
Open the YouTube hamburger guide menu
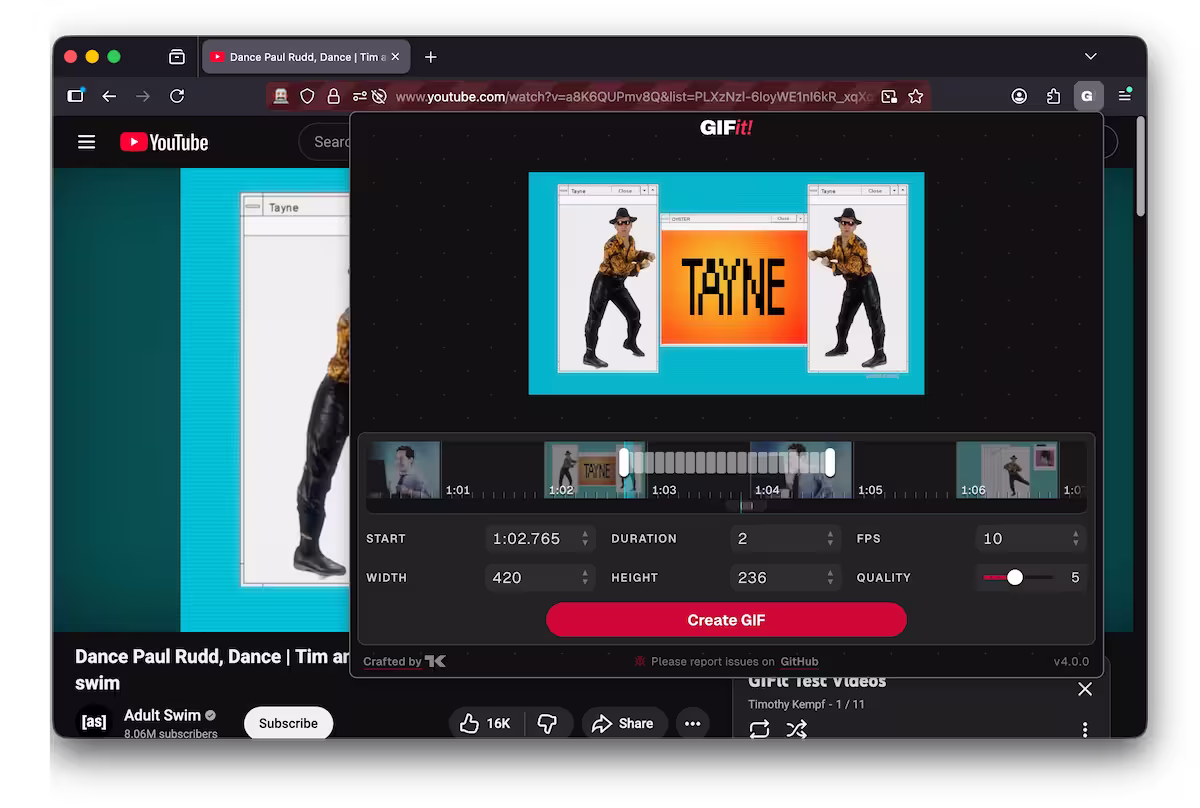click(87, 142)
